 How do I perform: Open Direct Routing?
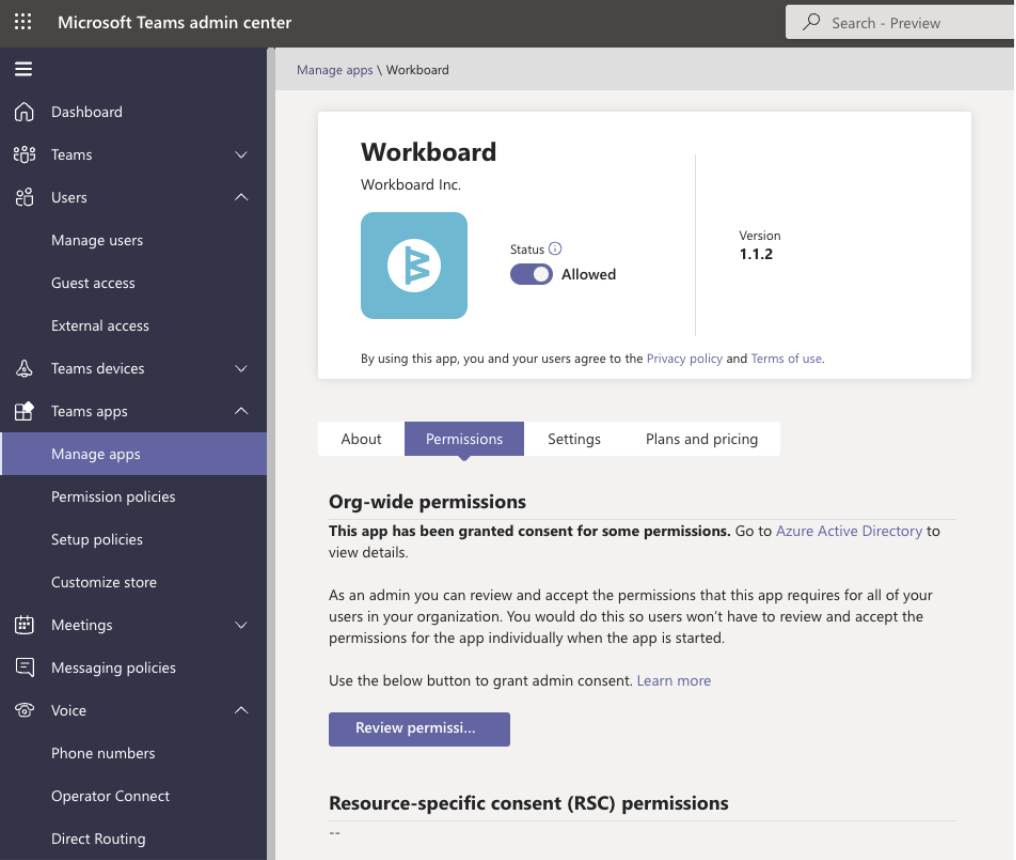[98, 839]
